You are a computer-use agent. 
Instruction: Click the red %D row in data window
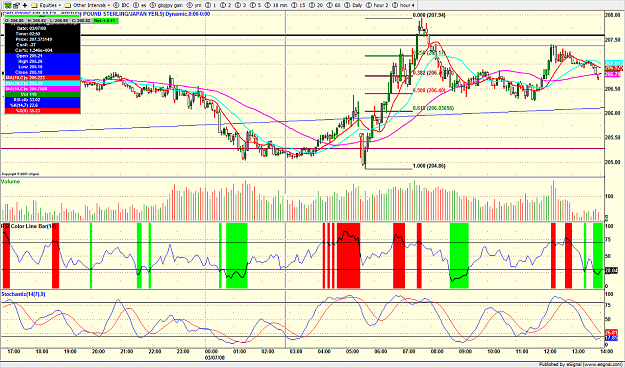coord(42,110)
